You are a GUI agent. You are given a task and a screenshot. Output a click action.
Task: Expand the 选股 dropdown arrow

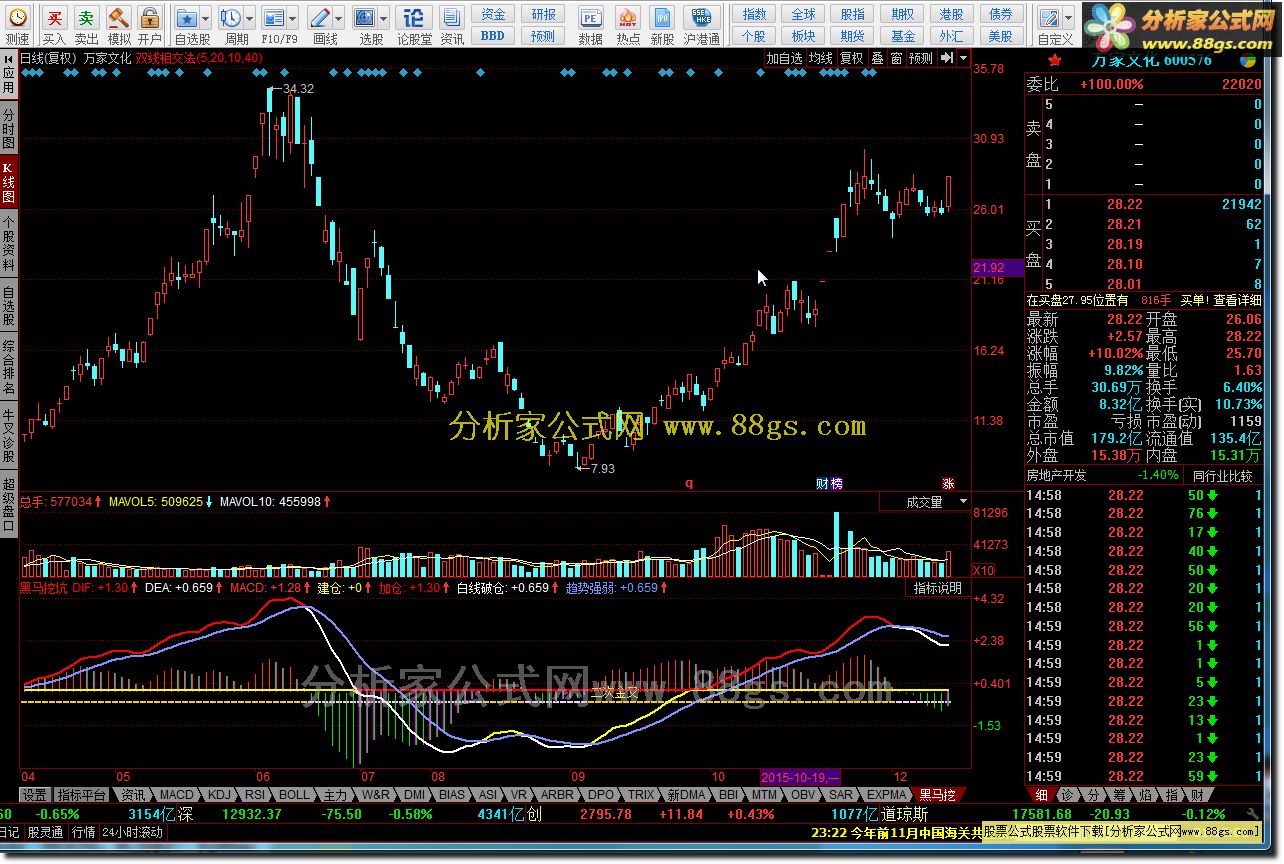pos(384,18)
